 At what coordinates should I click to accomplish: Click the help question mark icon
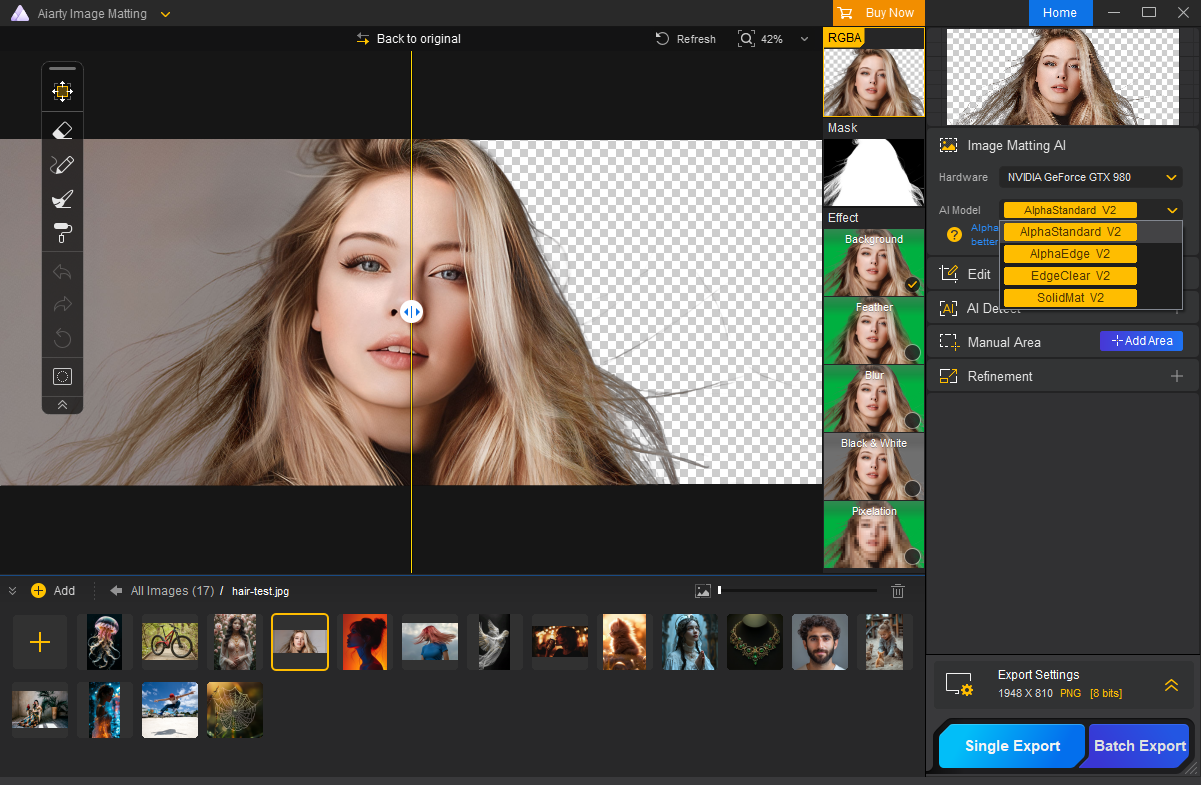tap(954, 235)
